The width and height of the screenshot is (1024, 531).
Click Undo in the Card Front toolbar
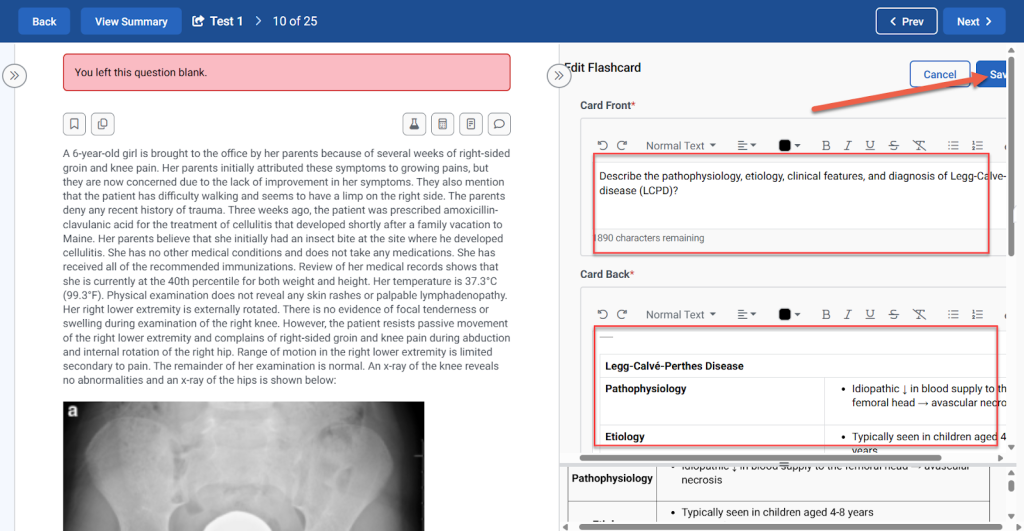click(x=603, y=146)
